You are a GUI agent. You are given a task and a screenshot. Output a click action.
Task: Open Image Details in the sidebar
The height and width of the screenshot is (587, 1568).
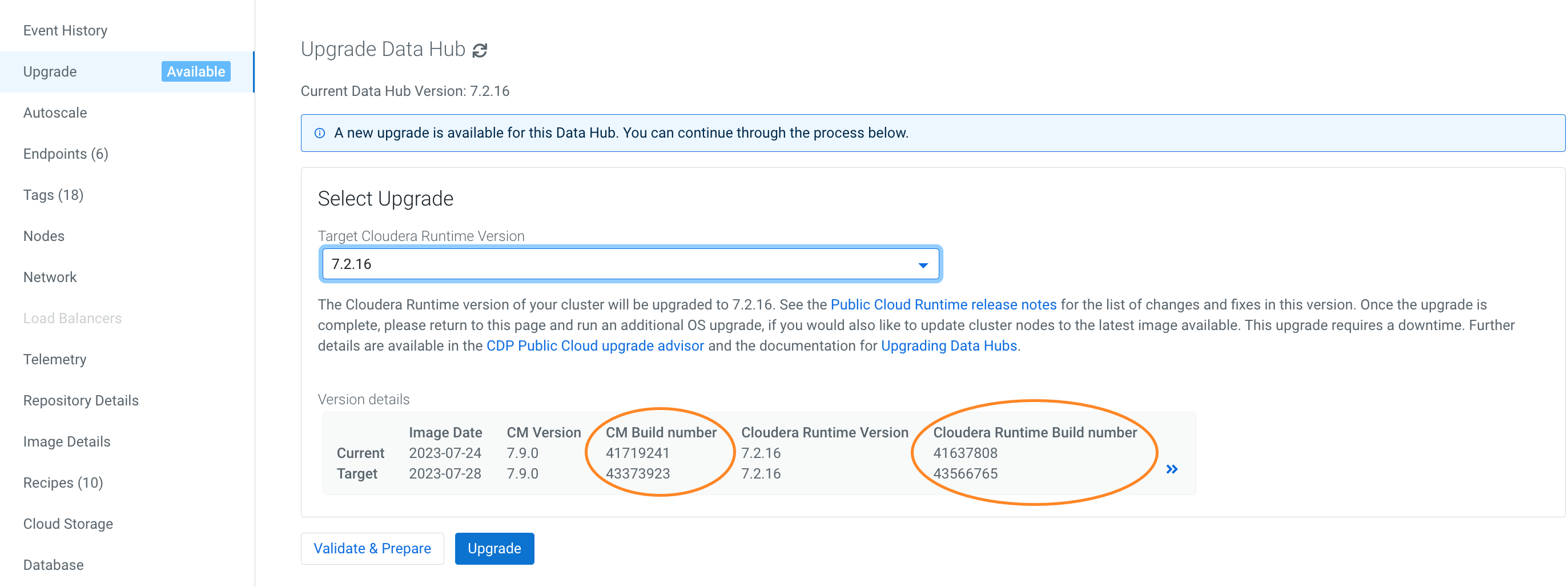[x=67, y=441]
